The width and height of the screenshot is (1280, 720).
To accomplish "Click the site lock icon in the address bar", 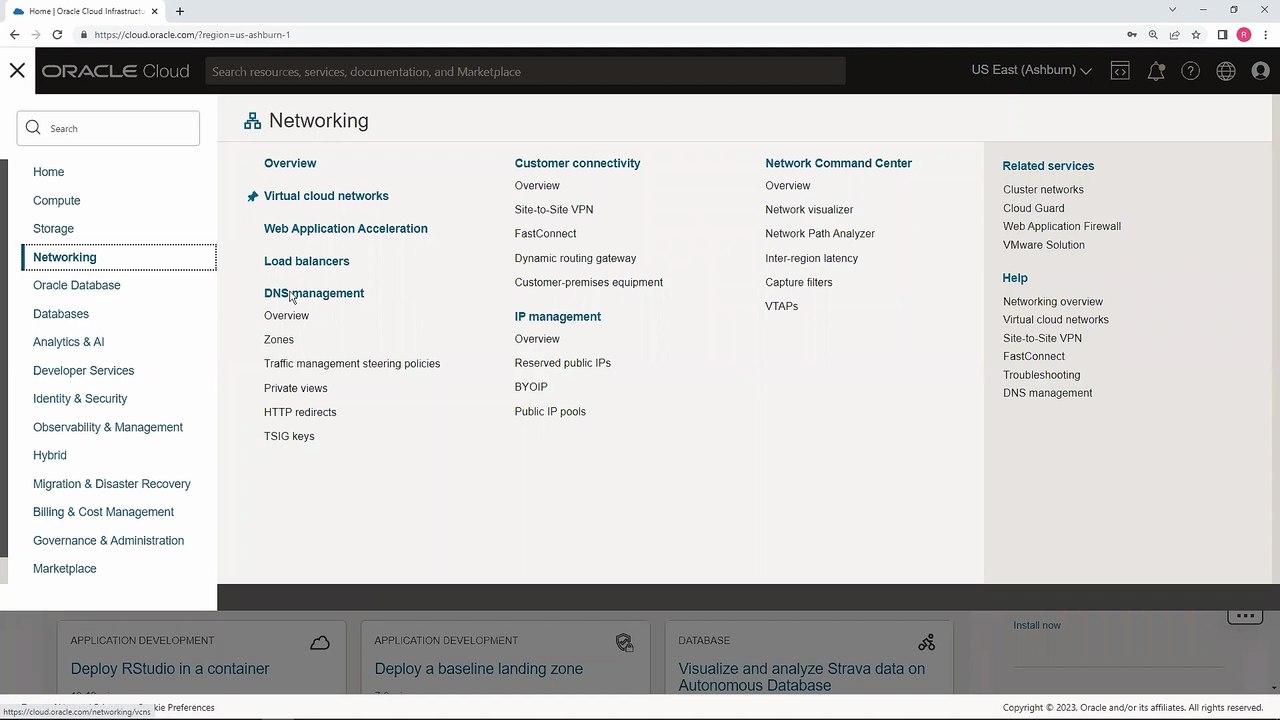I will tap(83, 34).
